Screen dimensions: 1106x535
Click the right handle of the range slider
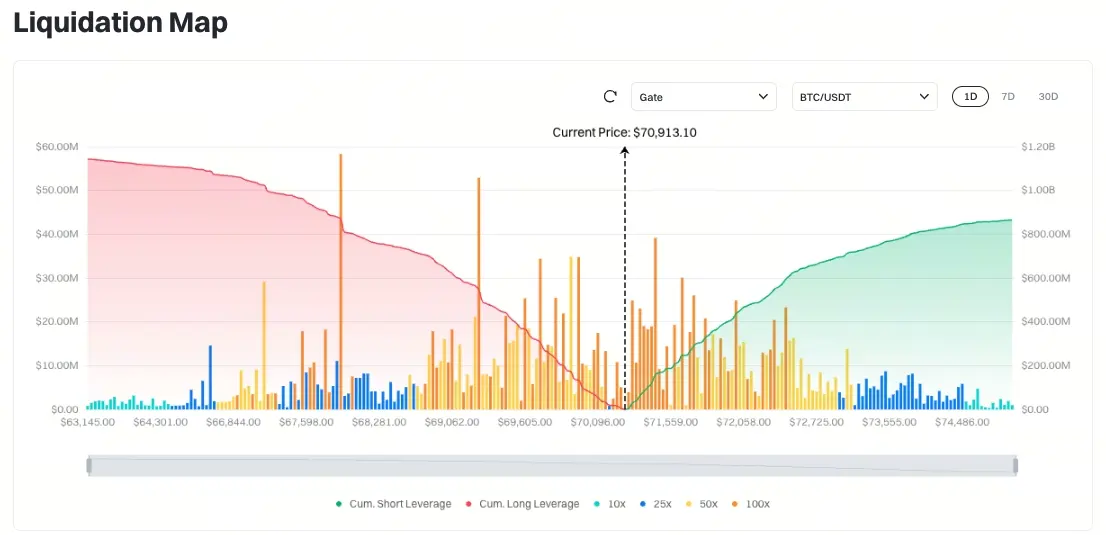click(1015, 465)
